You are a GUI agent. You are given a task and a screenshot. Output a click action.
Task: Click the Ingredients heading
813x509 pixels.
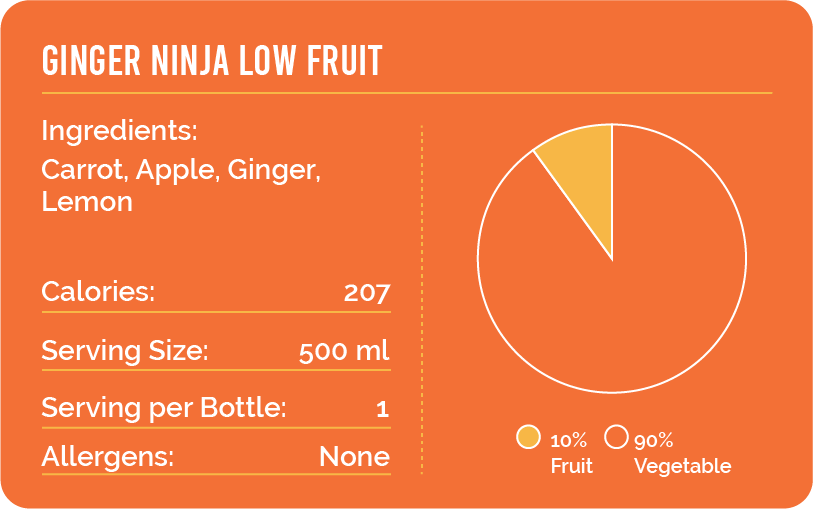coord(119,131)
